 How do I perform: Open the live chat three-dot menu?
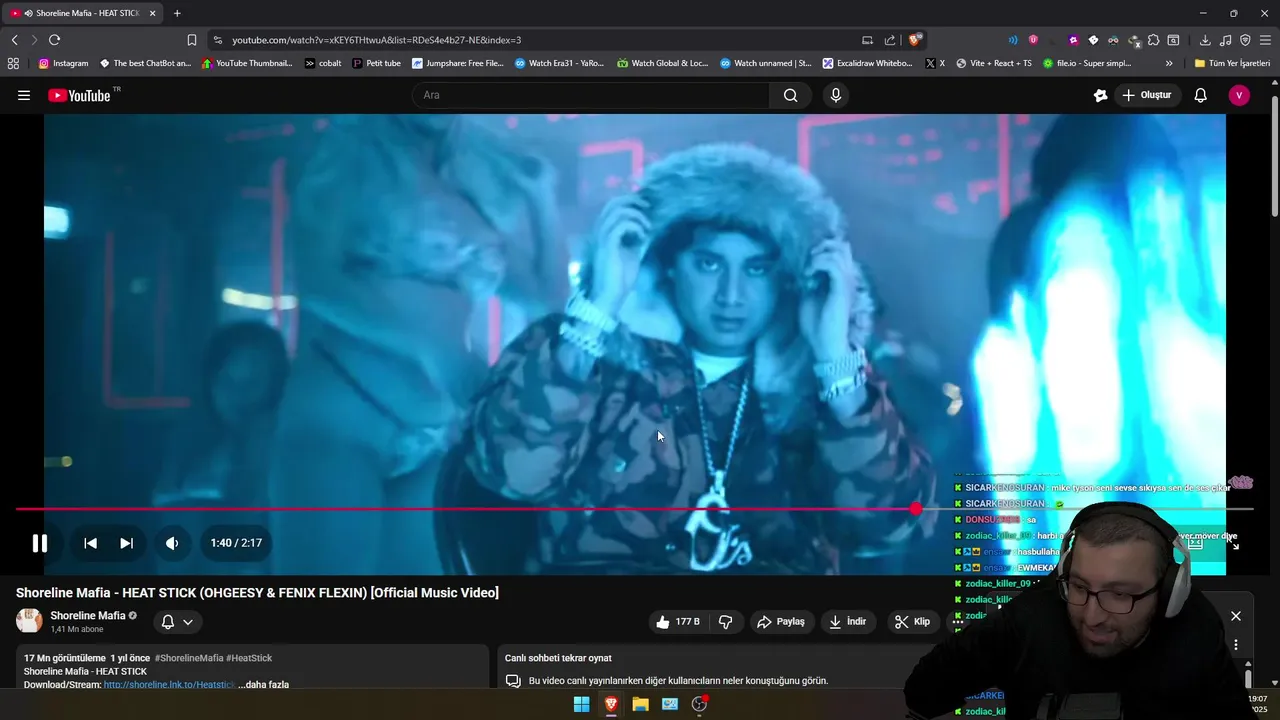click(x=1236, y=645)
